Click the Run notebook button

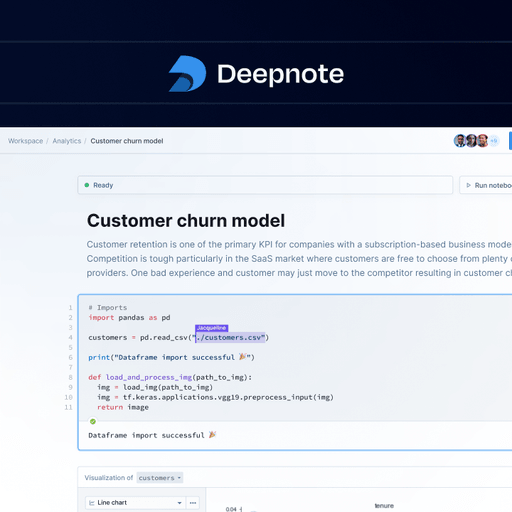tap(486, 185)
